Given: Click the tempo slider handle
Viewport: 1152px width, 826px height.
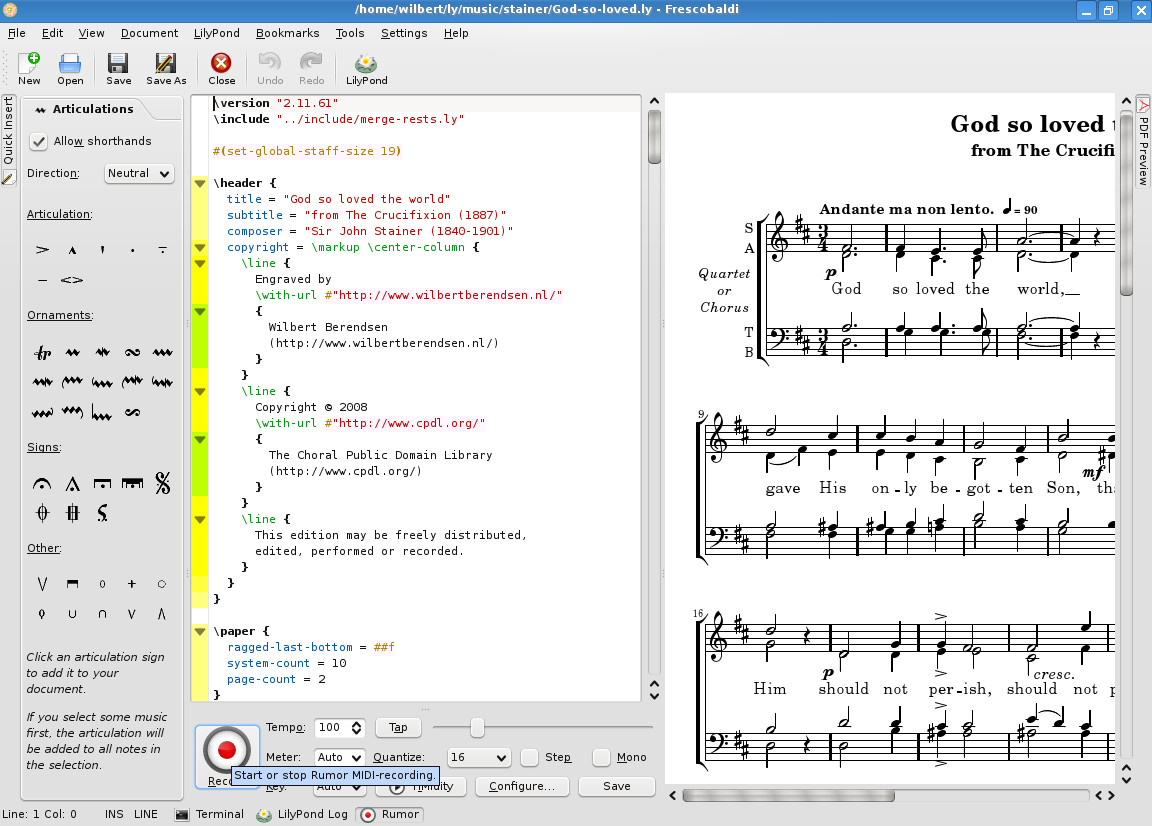Looking at the screenshot, I should pyautogui.click(x=477, y=728).
